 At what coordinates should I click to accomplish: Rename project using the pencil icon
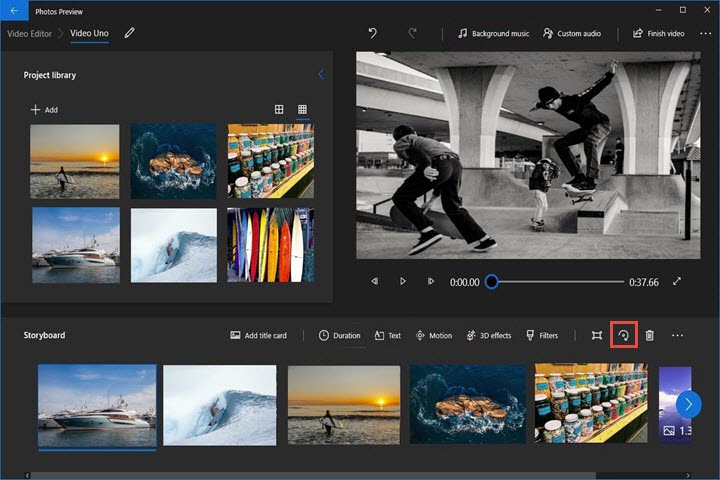130,33
